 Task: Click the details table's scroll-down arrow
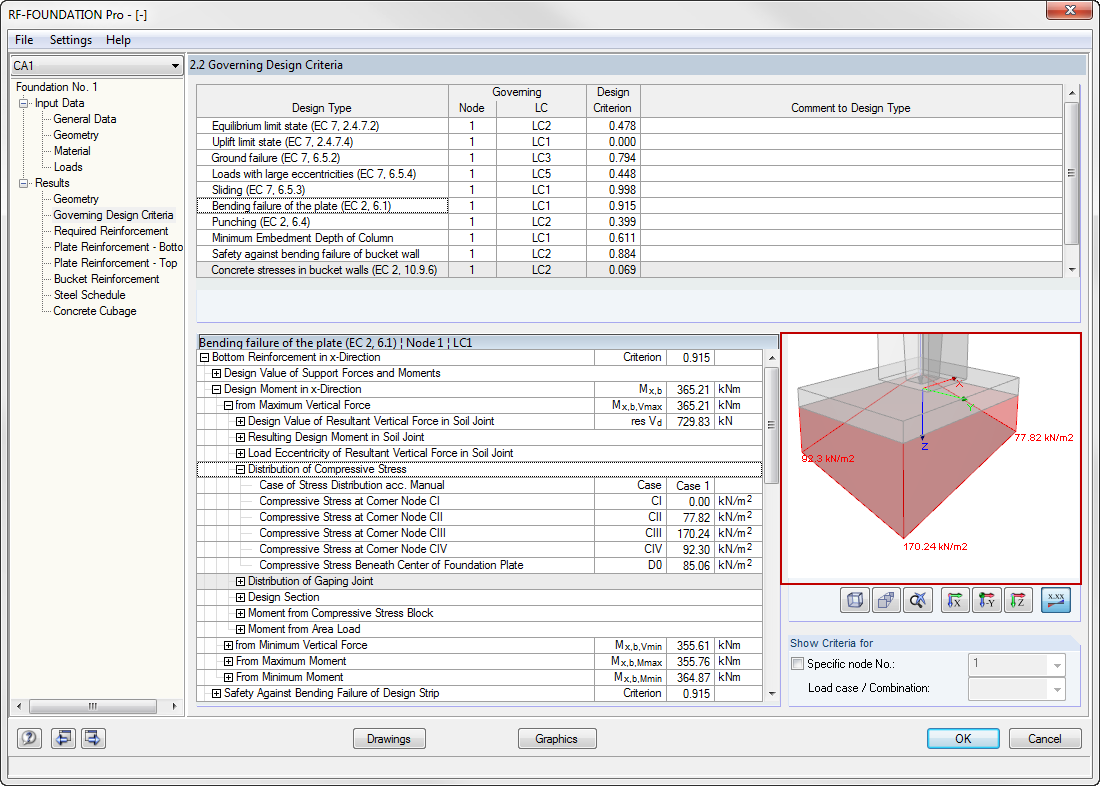coord(772,694)
